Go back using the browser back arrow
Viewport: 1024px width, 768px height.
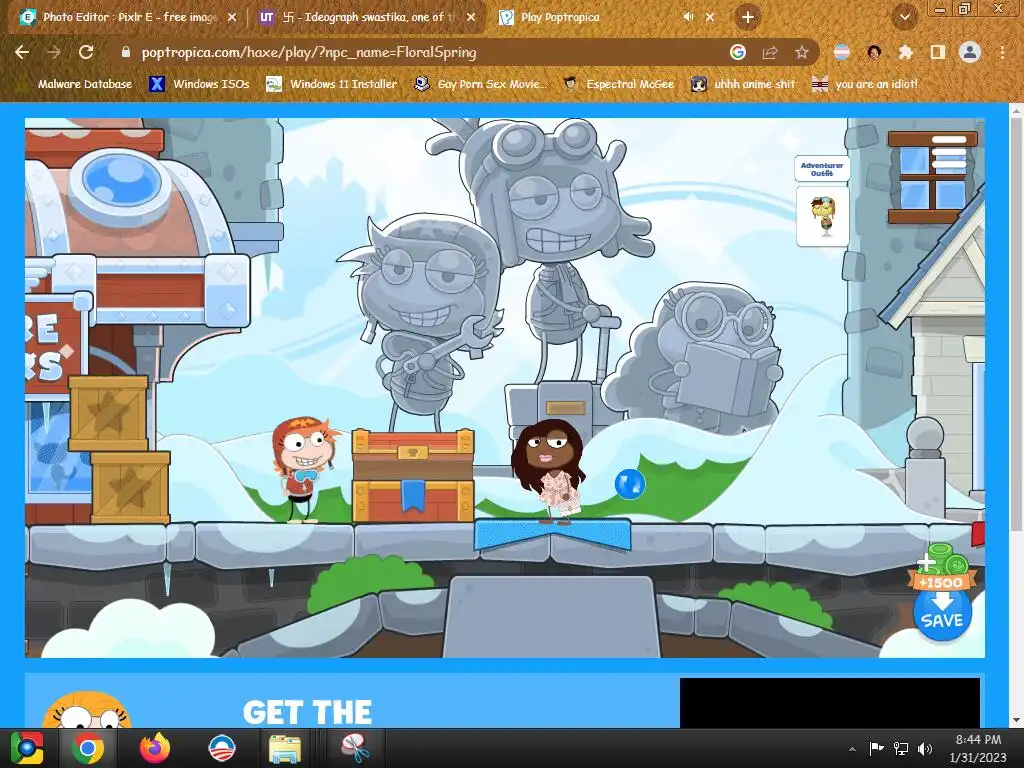(22, 52)
